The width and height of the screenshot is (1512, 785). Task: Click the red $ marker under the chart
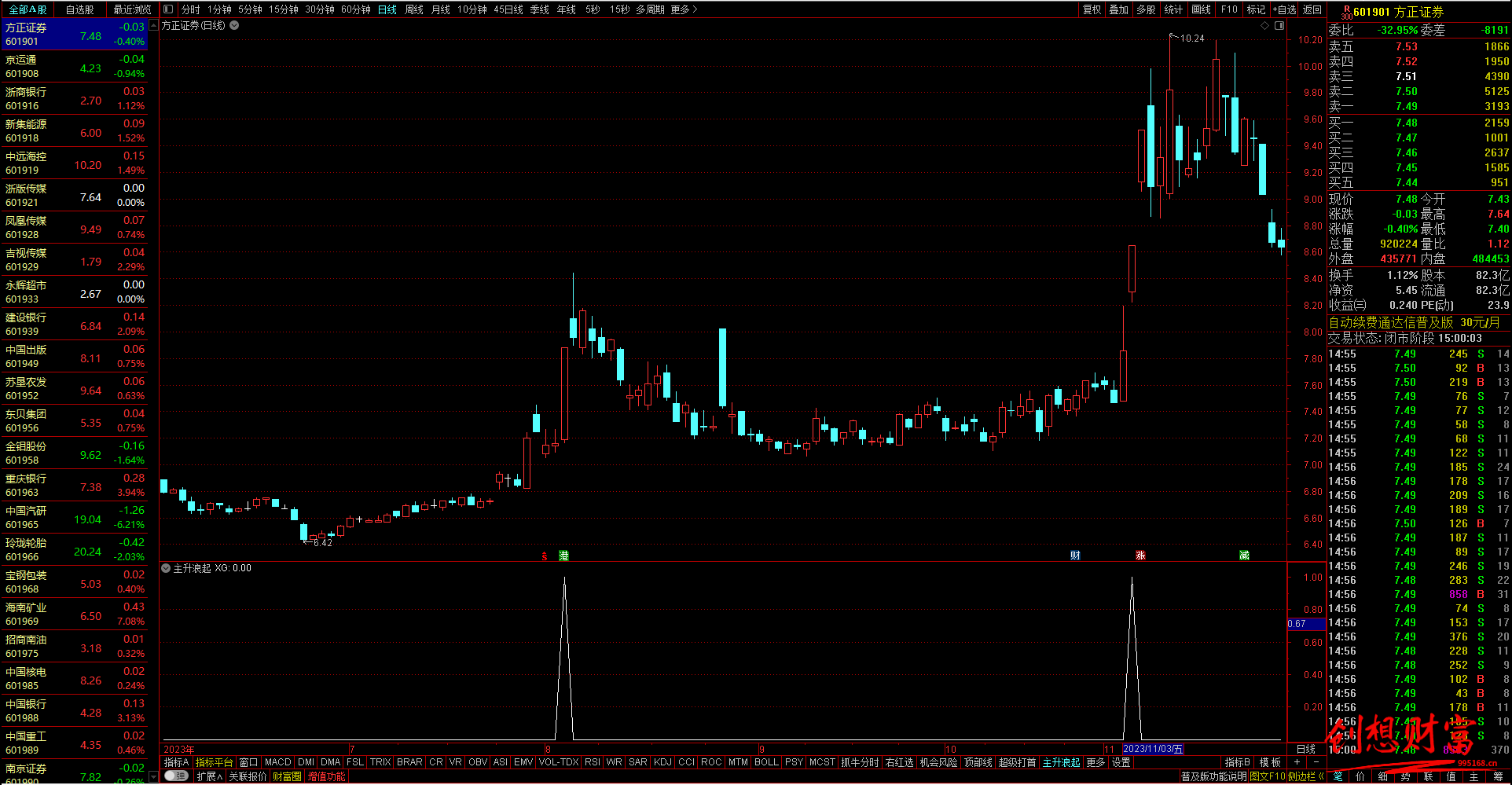[545, 556]
